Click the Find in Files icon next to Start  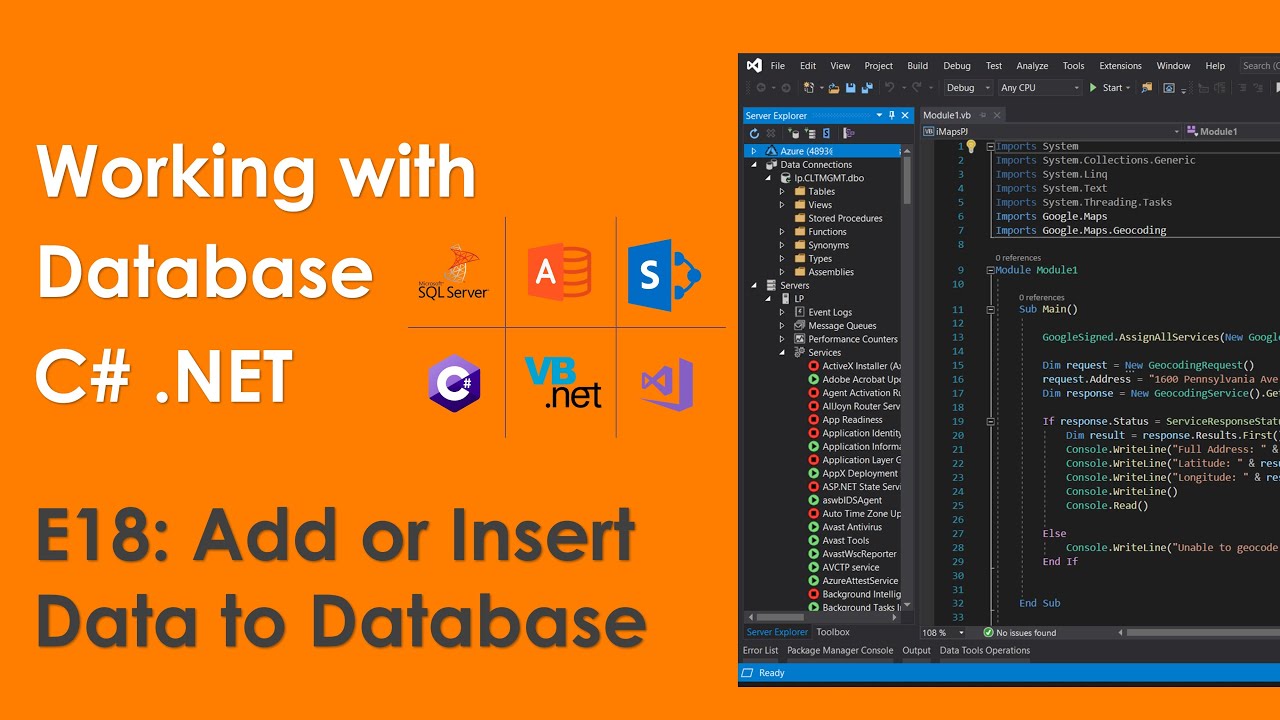click(x=1146, y=88)
